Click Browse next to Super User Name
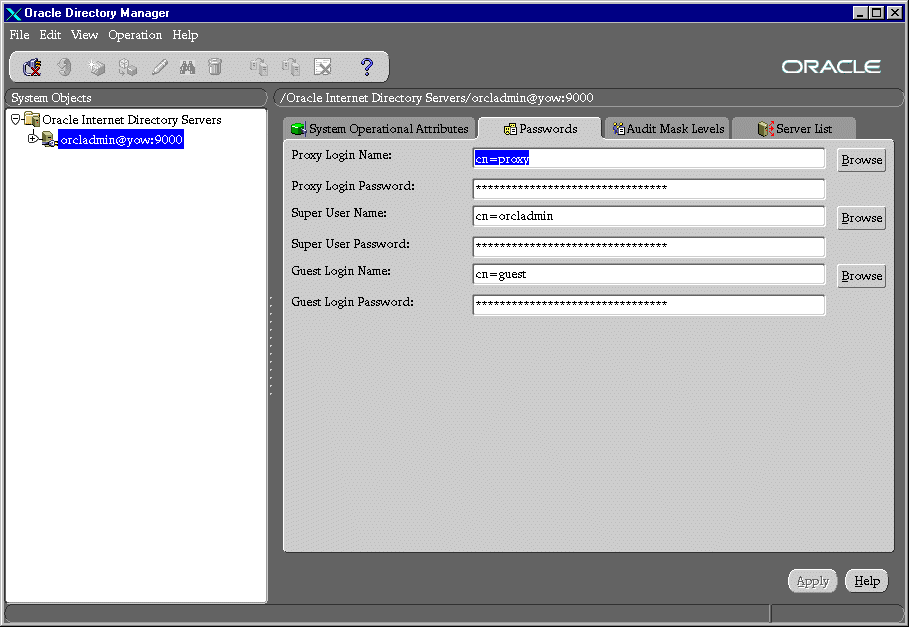This screenshot has width=909, height=627. tap(861, 218)
